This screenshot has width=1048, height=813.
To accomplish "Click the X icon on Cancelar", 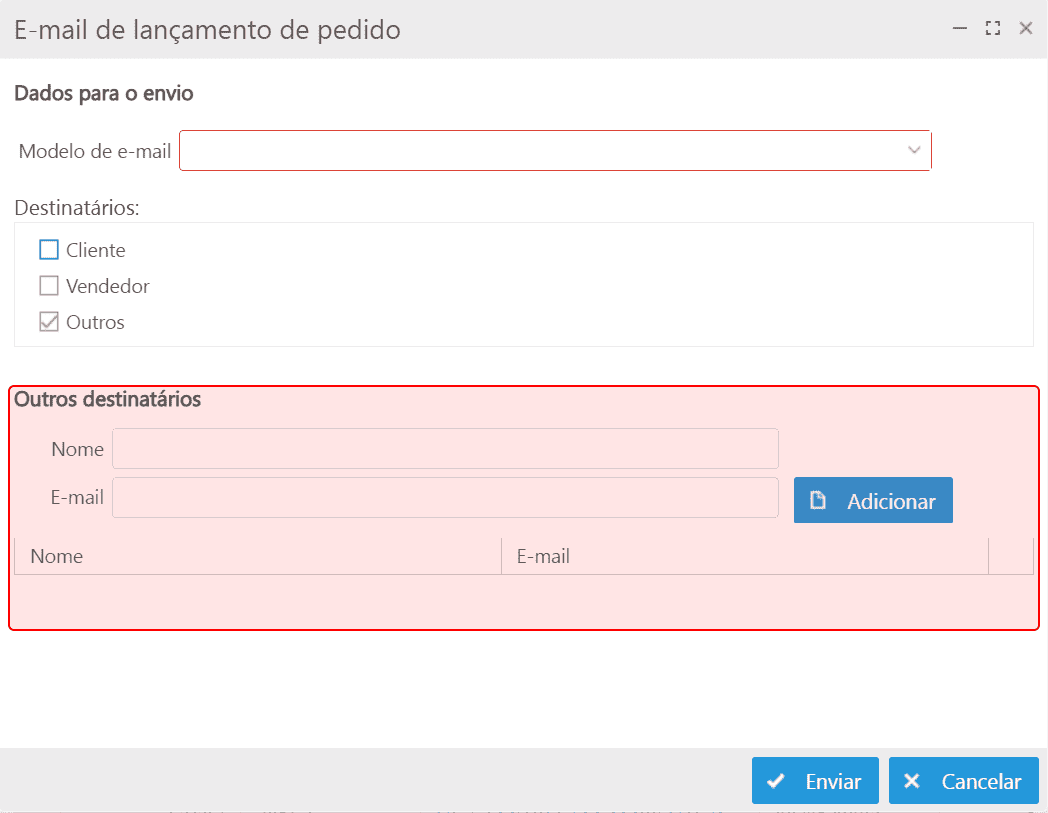I will (911, 781).
